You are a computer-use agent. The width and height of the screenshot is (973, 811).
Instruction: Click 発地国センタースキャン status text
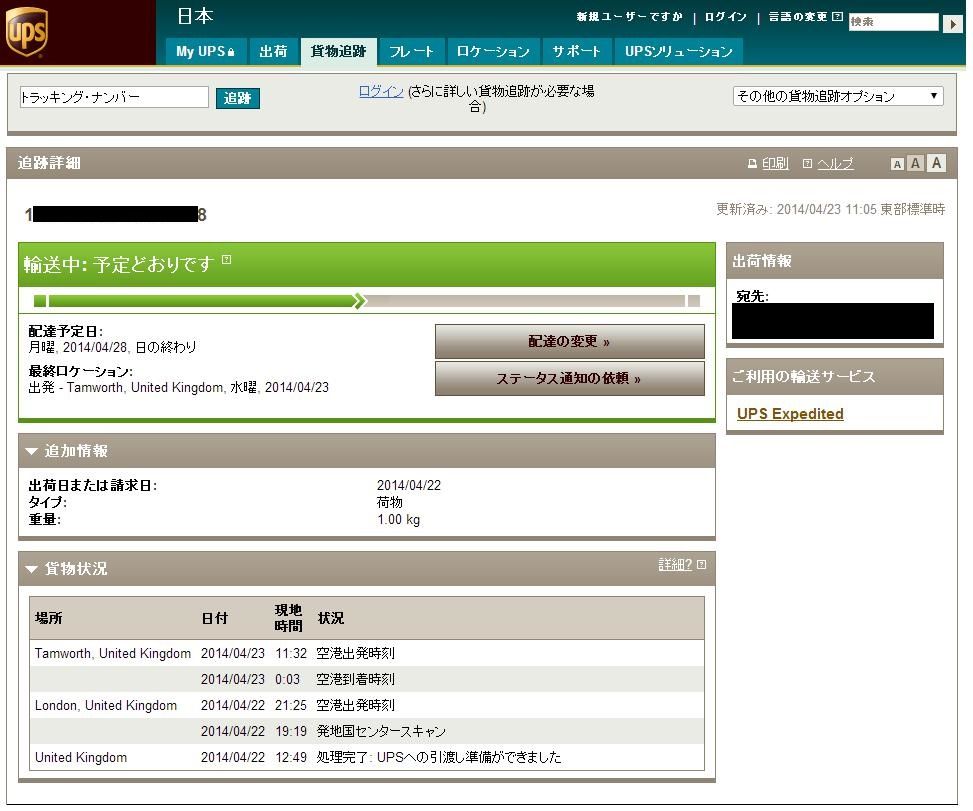pyautogui.click(x=381, y=732)
